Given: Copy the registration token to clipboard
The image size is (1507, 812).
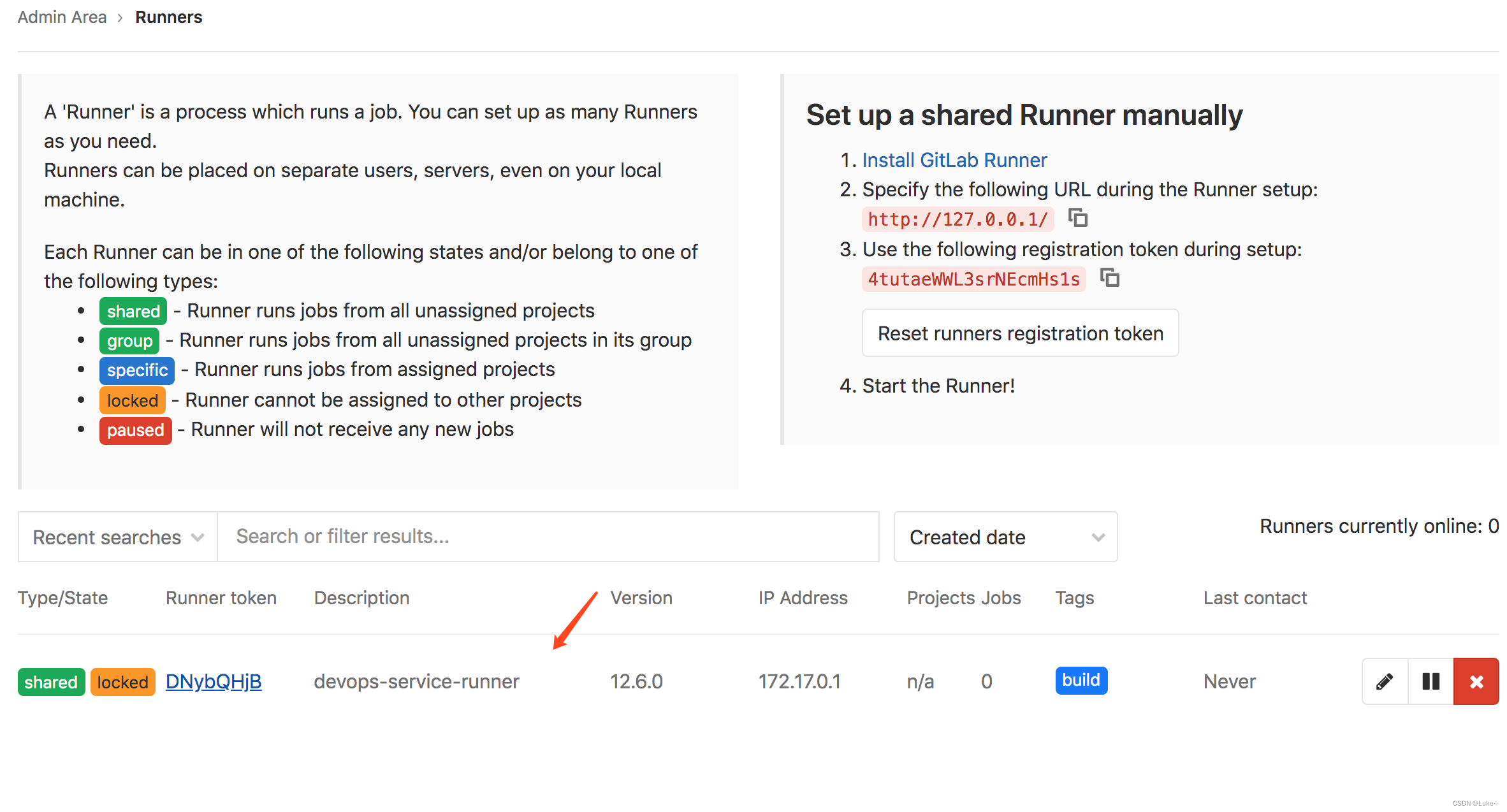Looking at the screenshot, I should click(1110, 278).
